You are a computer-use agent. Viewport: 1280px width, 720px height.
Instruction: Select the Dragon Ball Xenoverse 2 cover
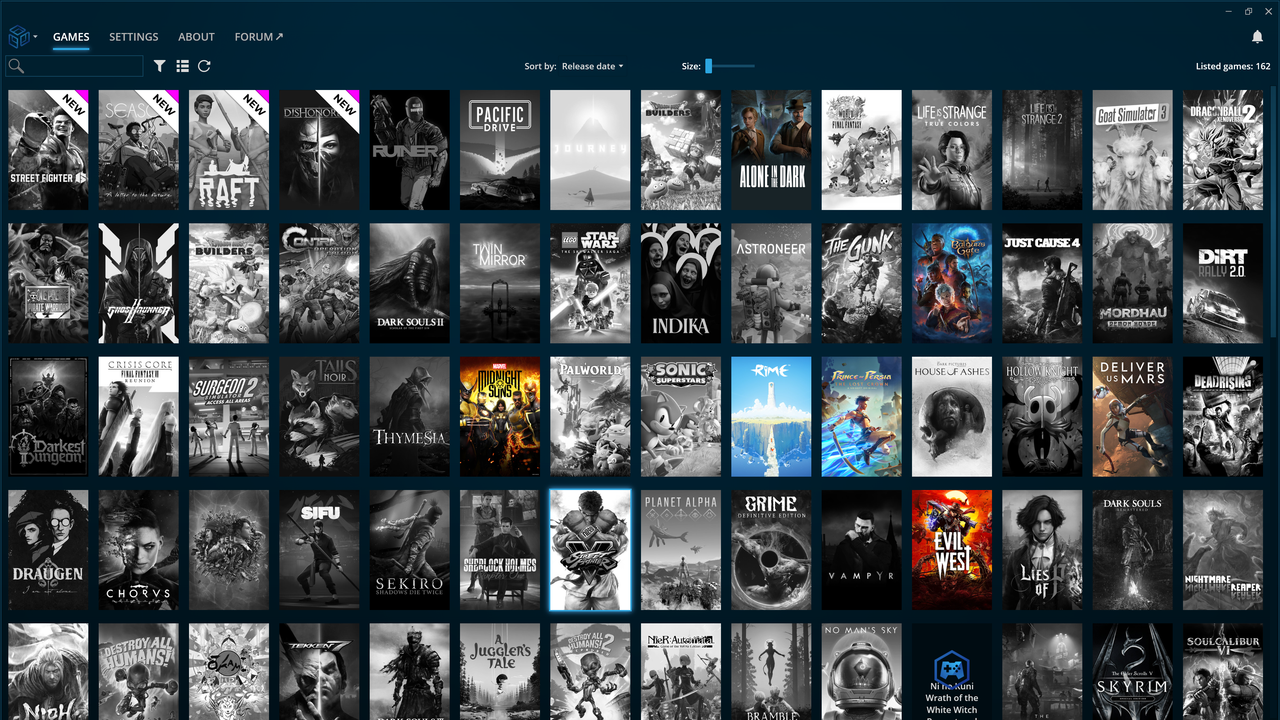click(1223, 150)
